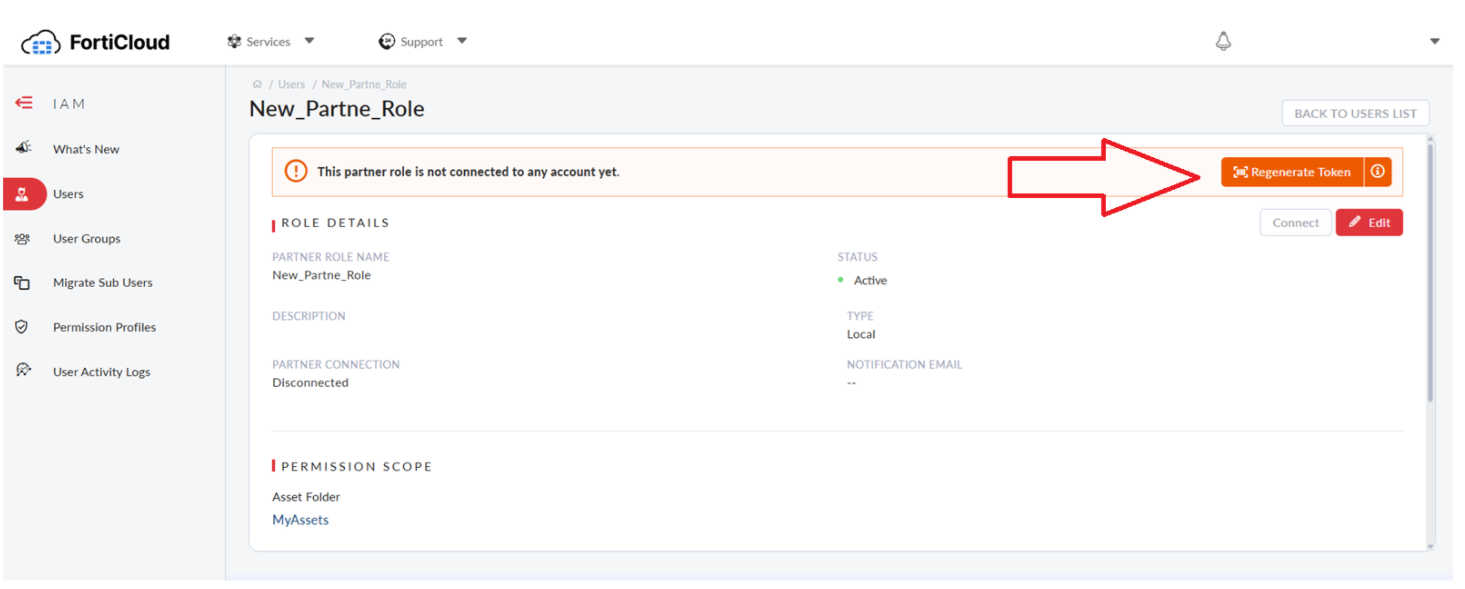This screenshot has width=1465, height=589.
Task: Click the User Groups icon
Action: pyautogui.click(x=22, y=239)
